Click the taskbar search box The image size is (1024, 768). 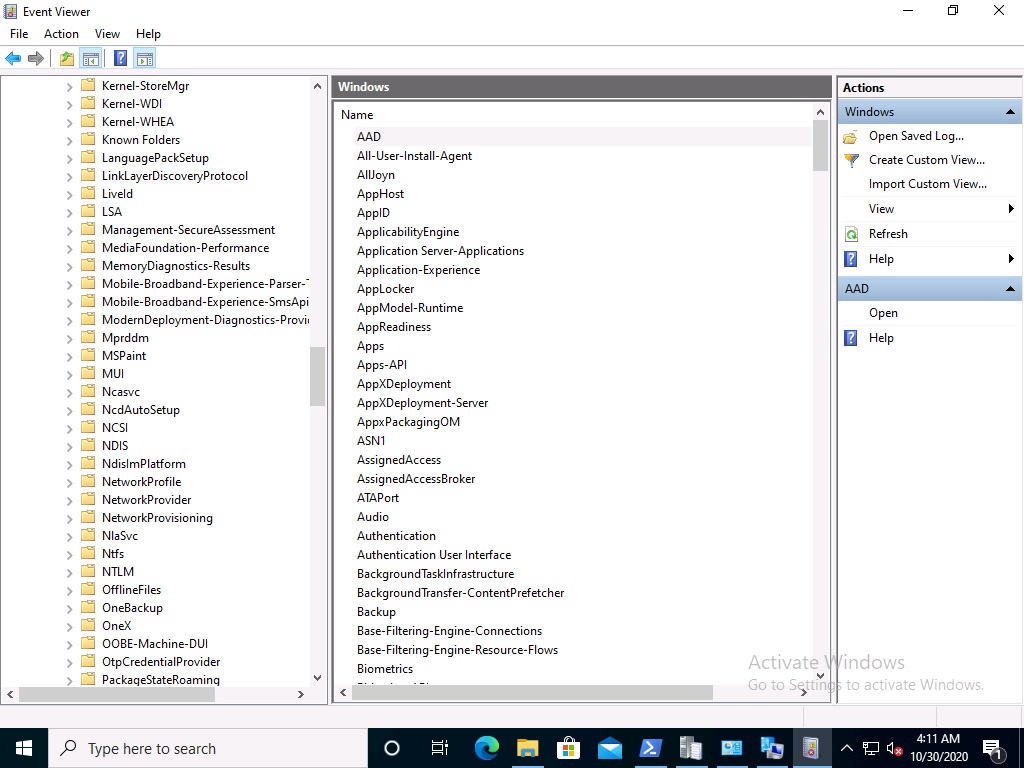[x=208, y=748]
